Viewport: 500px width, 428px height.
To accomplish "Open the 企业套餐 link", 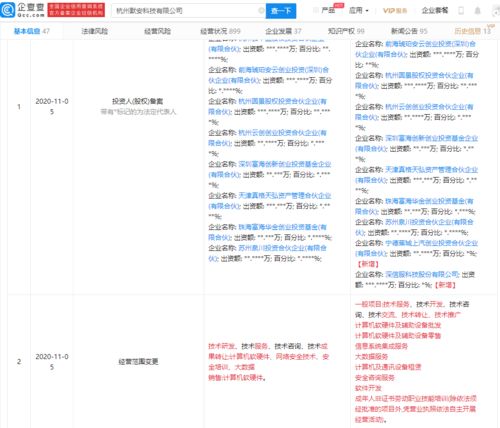I will 435,11.
